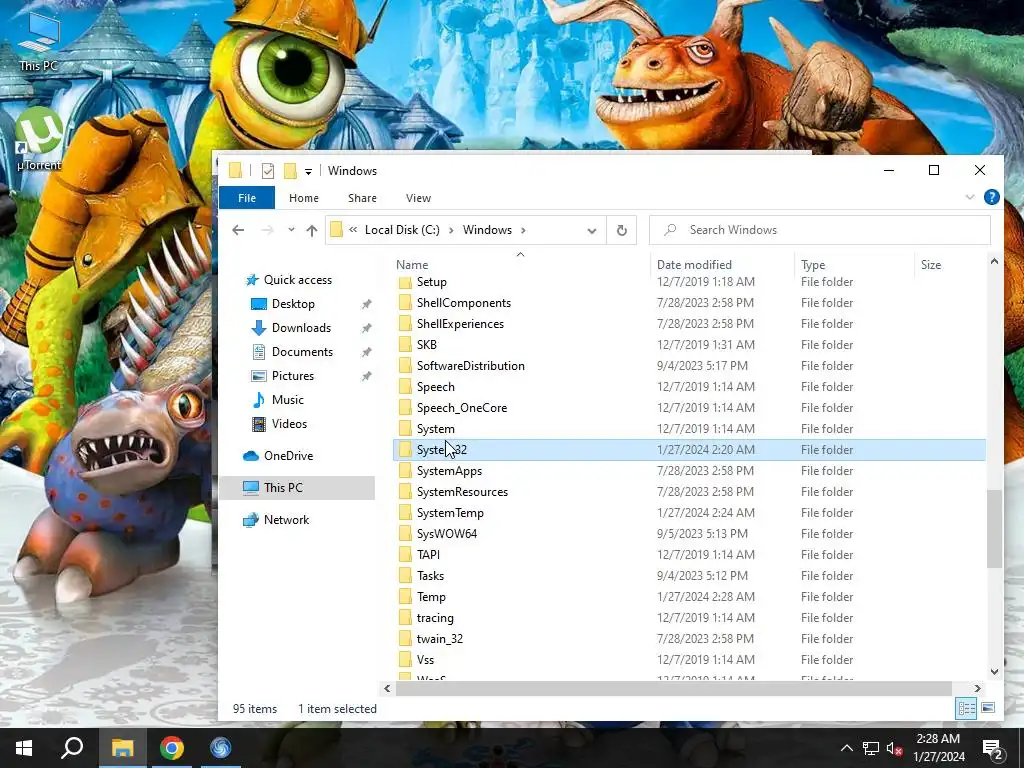Unpin Desktop using its pin icon
Screen dimensions: 1024x768
pos(366,304)
